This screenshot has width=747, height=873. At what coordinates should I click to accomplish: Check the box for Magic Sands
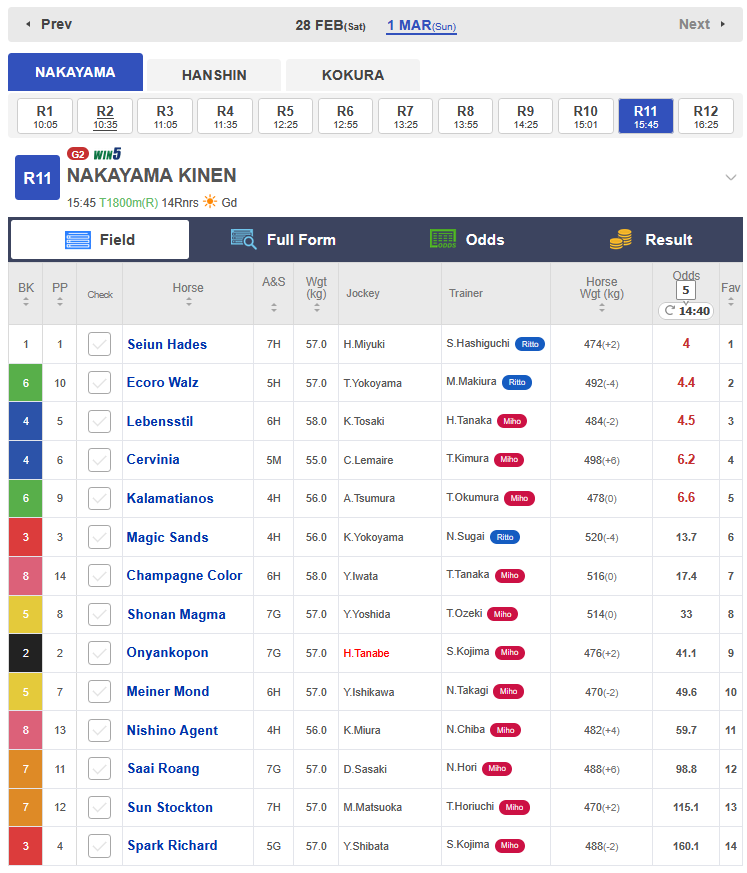pos(100,537)
